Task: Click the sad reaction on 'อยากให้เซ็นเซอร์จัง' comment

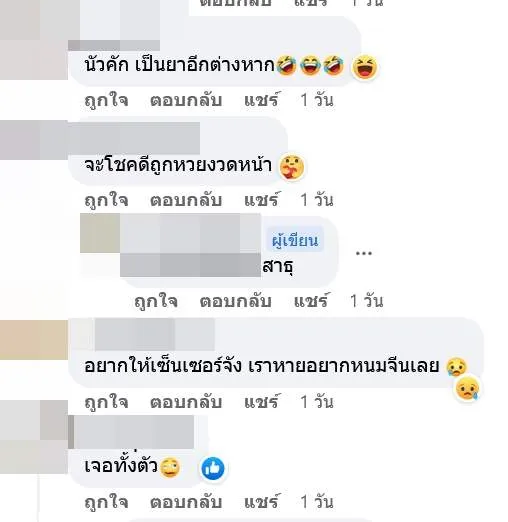Action: pyautogui.click(x=467, y=389)
